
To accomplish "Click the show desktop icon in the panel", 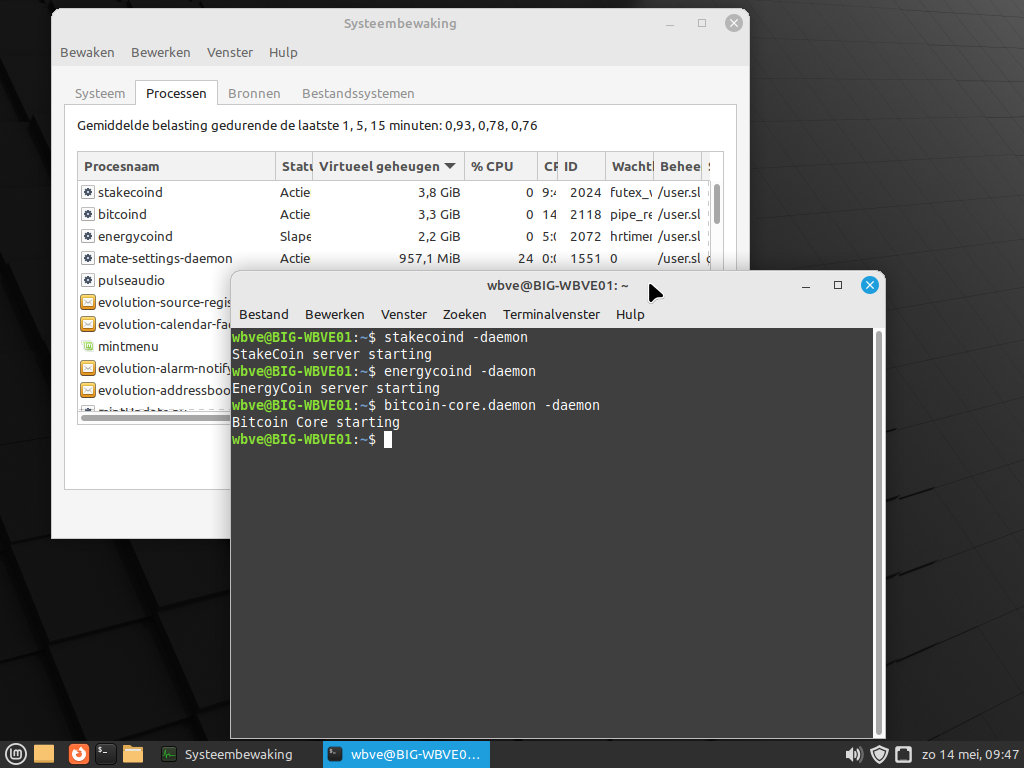I will tap(44, 754).
